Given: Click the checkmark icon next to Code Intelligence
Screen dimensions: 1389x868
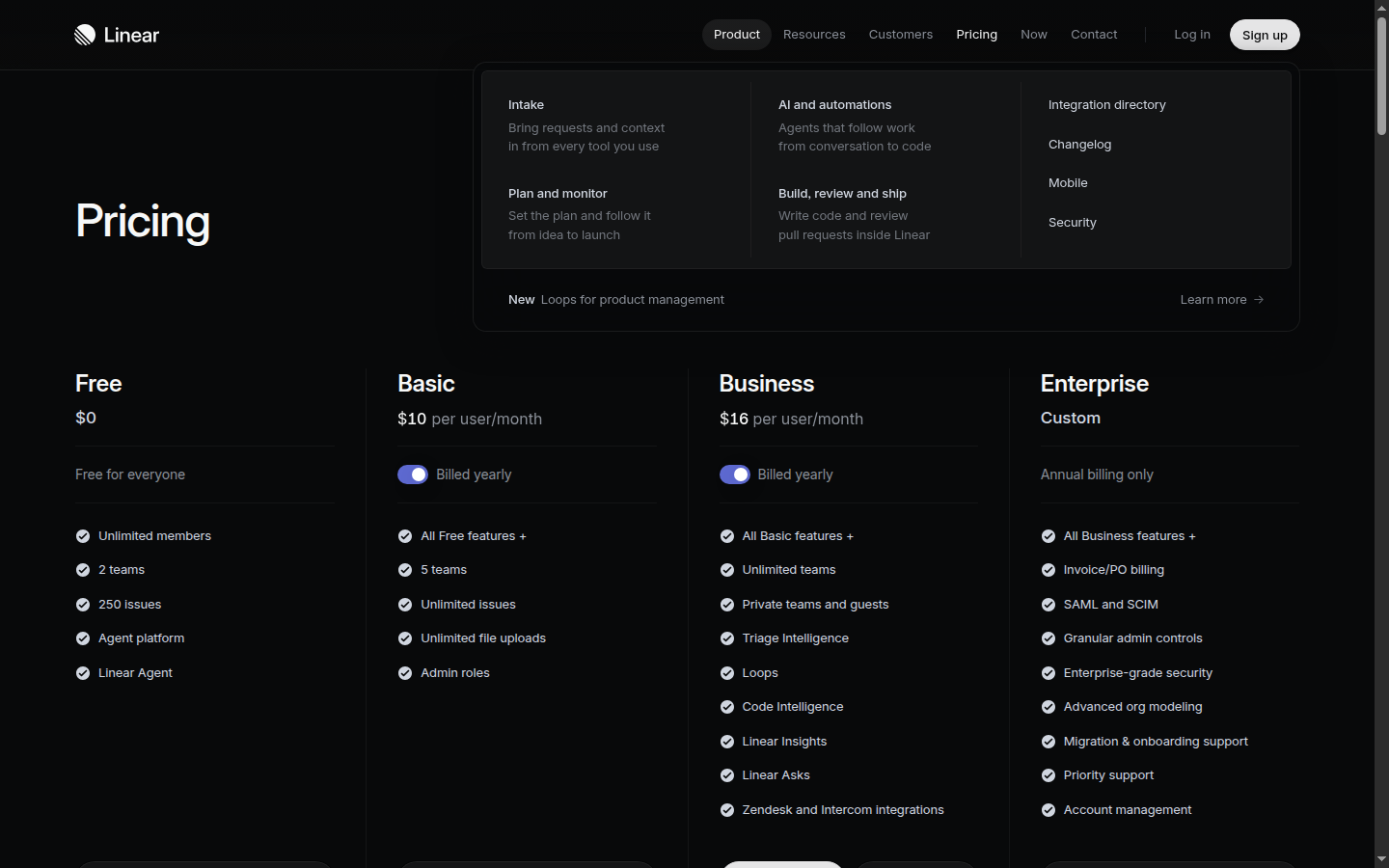Looking at the screenshot, I should 727,707.
